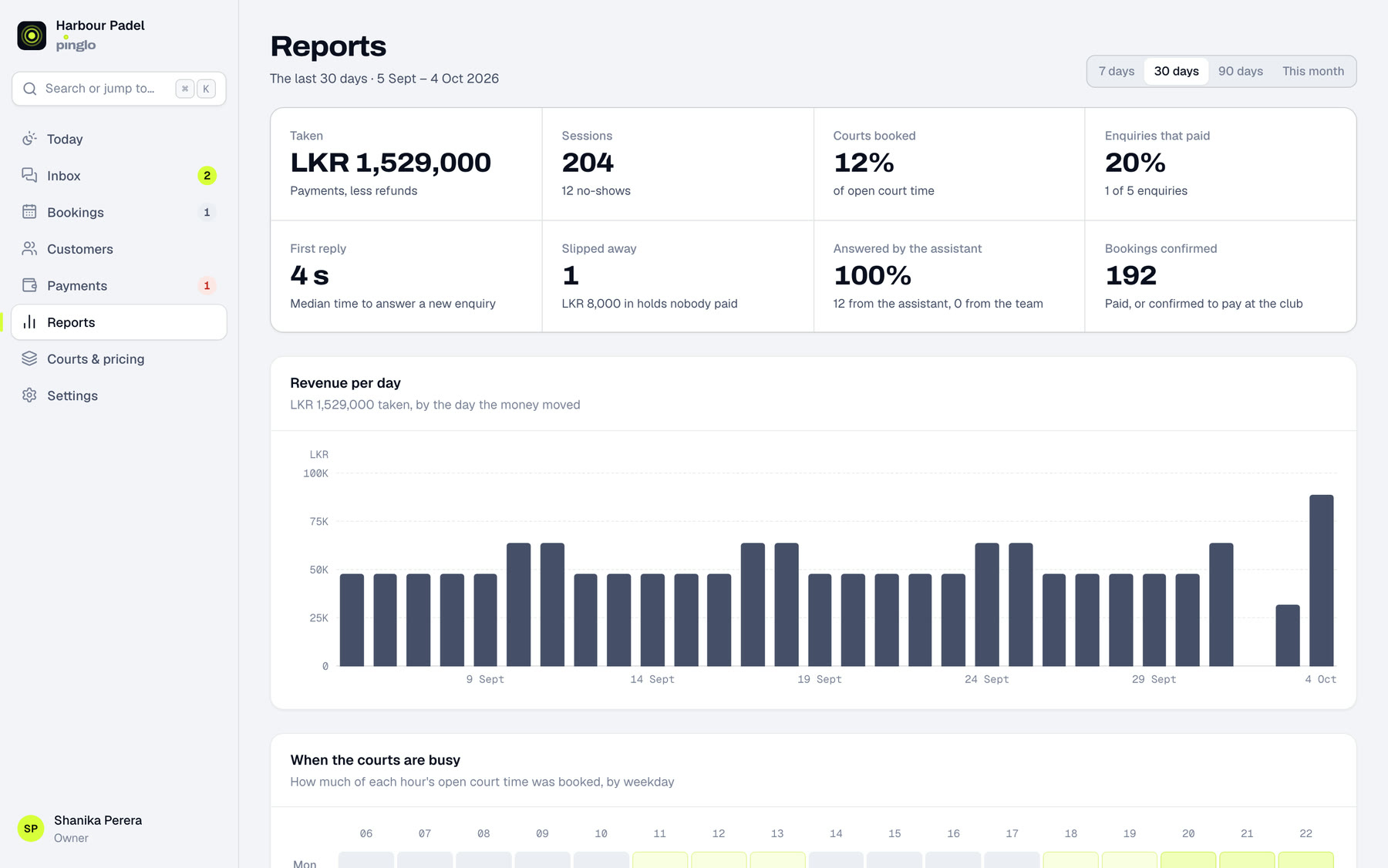This screenshot has height=868, width=1388.
Task: Click the Enquiries that paid 20% figure
Action: pyautogui.click(x=1135, y=163)
